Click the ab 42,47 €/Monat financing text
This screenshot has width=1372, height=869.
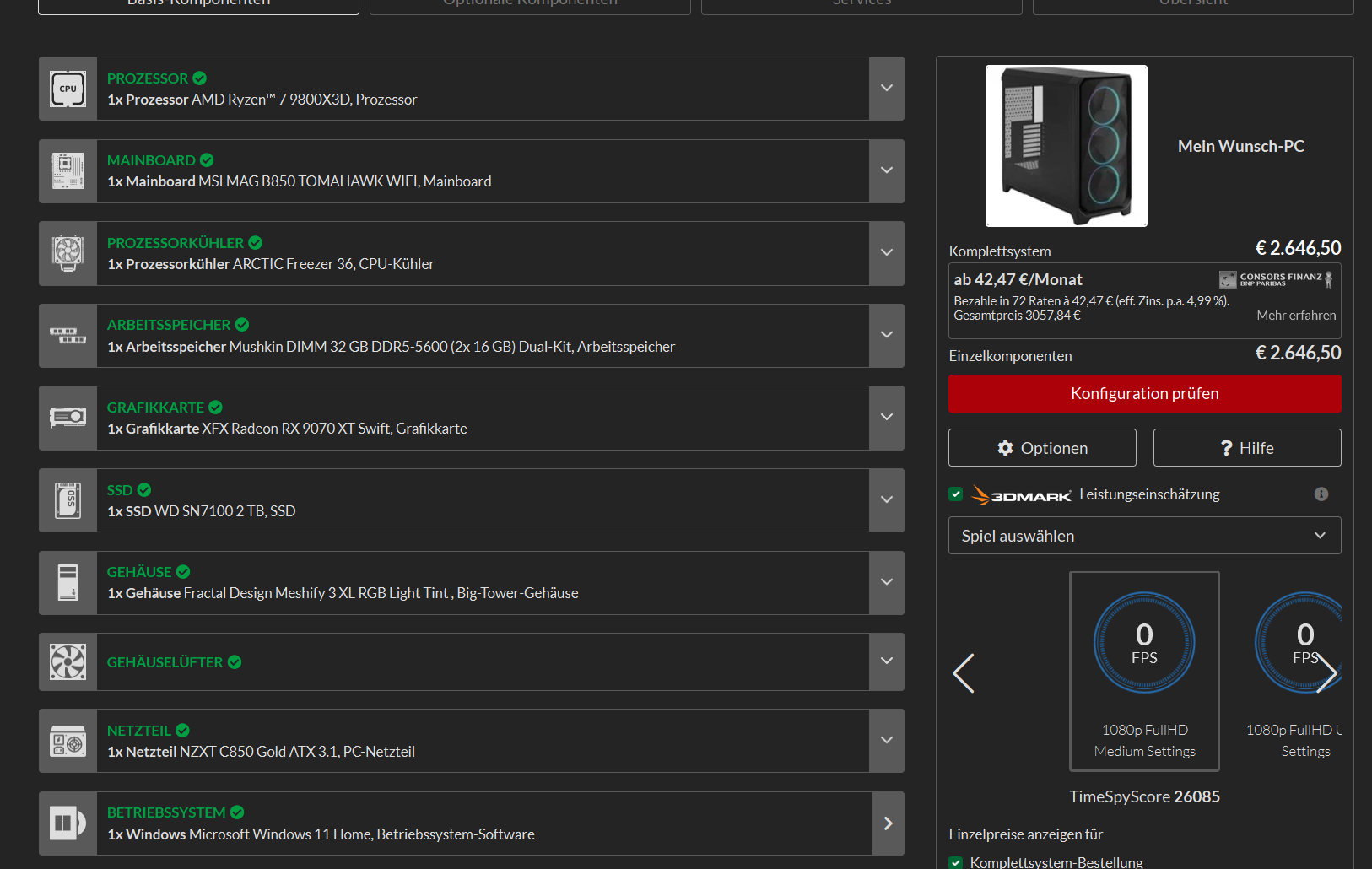pyautogui.click(x=1018, y=279)
